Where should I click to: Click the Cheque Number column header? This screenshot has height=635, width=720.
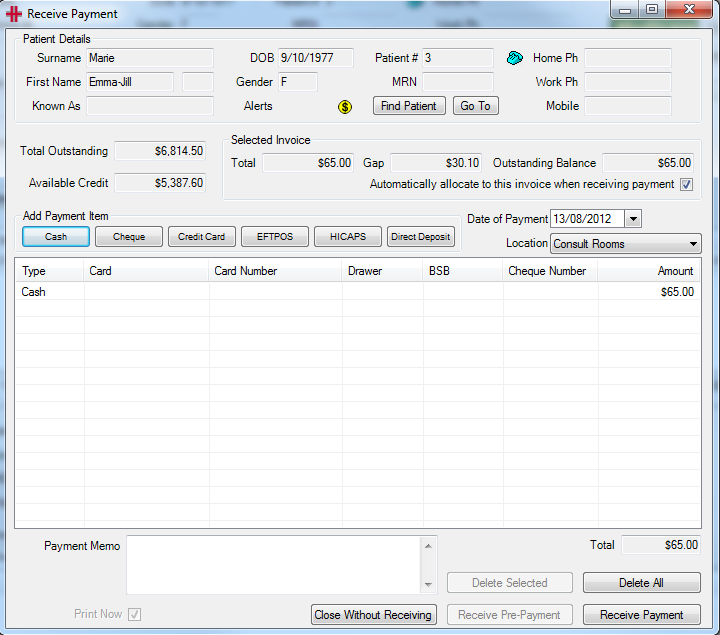[551, 271]
